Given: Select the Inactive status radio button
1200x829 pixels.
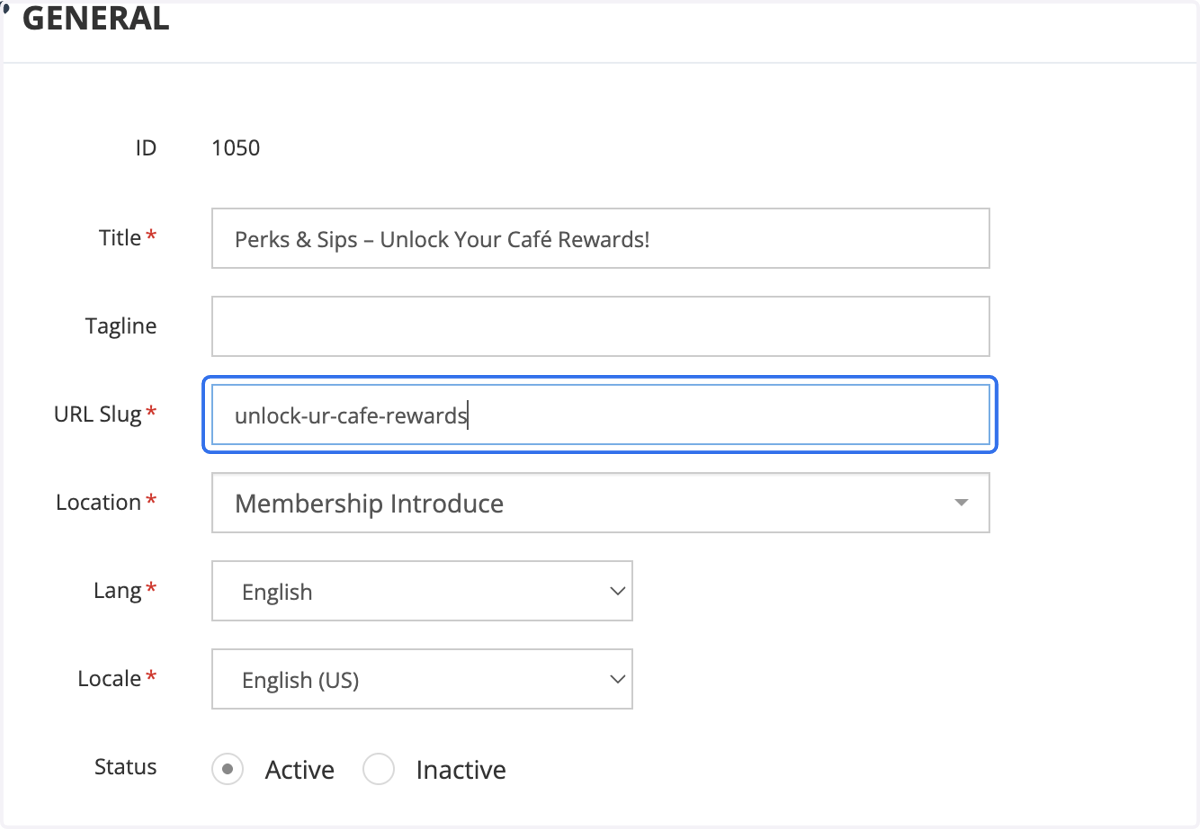Looking at the screenshot, I should pos(379,769).
